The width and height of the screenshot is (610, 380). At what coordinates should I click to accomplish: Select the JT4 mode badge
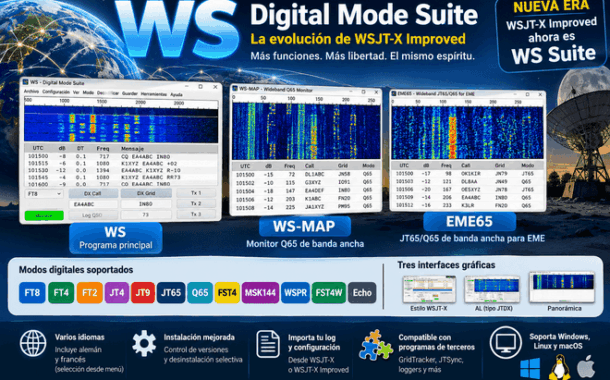click(x=116, y=292)
